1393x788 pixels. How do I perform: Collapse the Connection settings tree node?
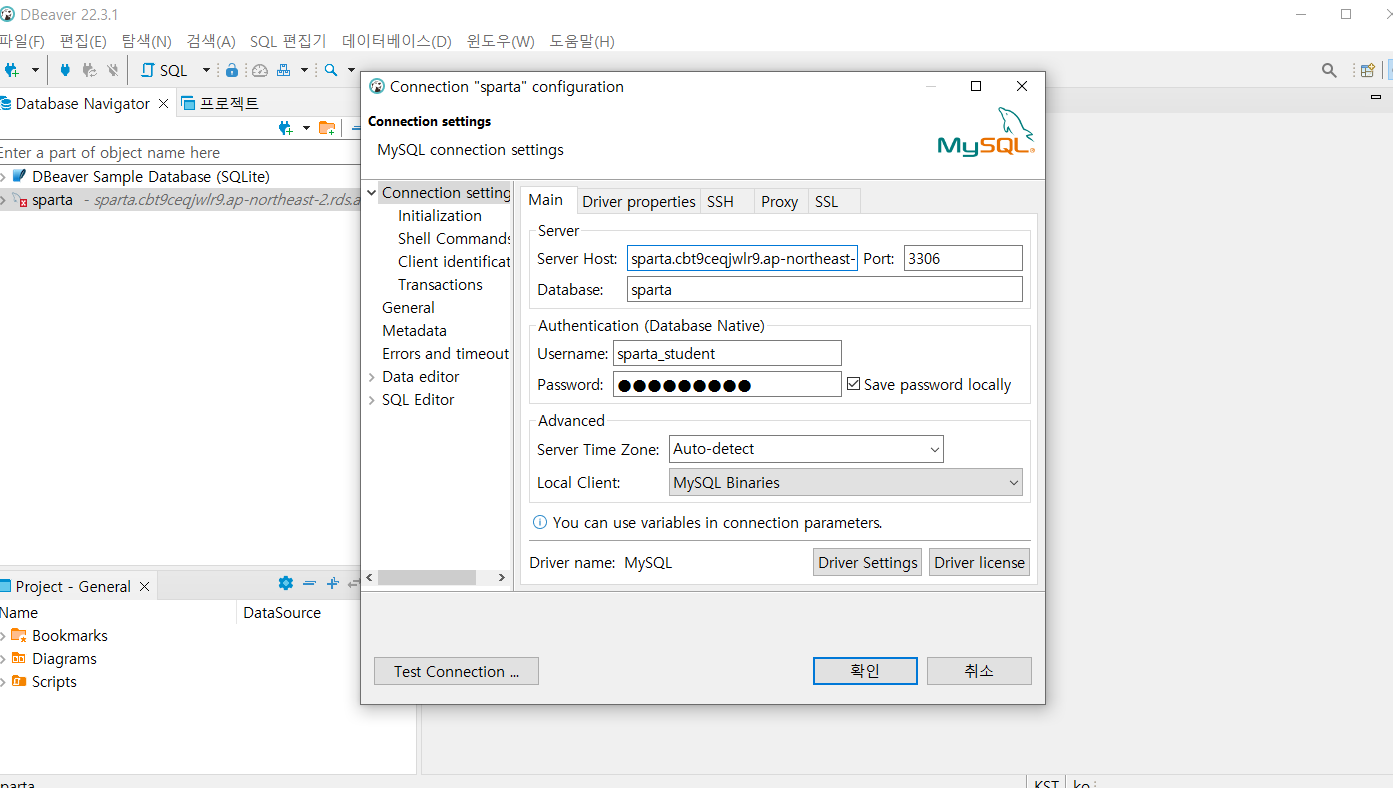pyautogui.click(x=372, y=192)
